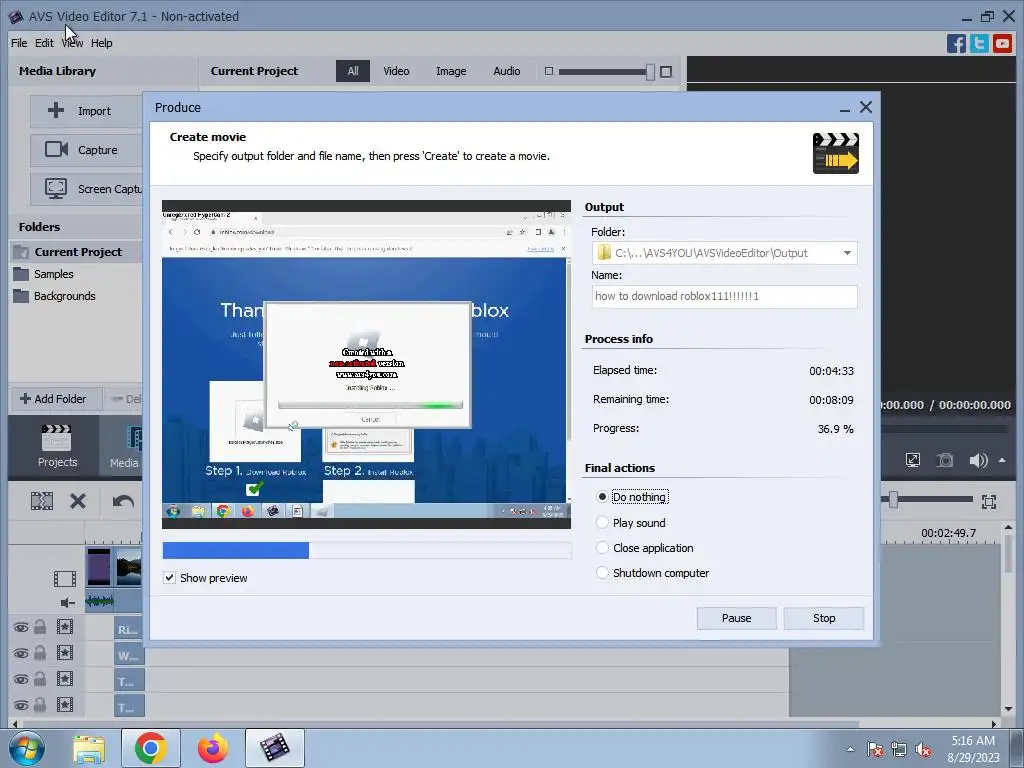
Task: Open the Facebook icon in the top bar
Action: pos(956,43)
